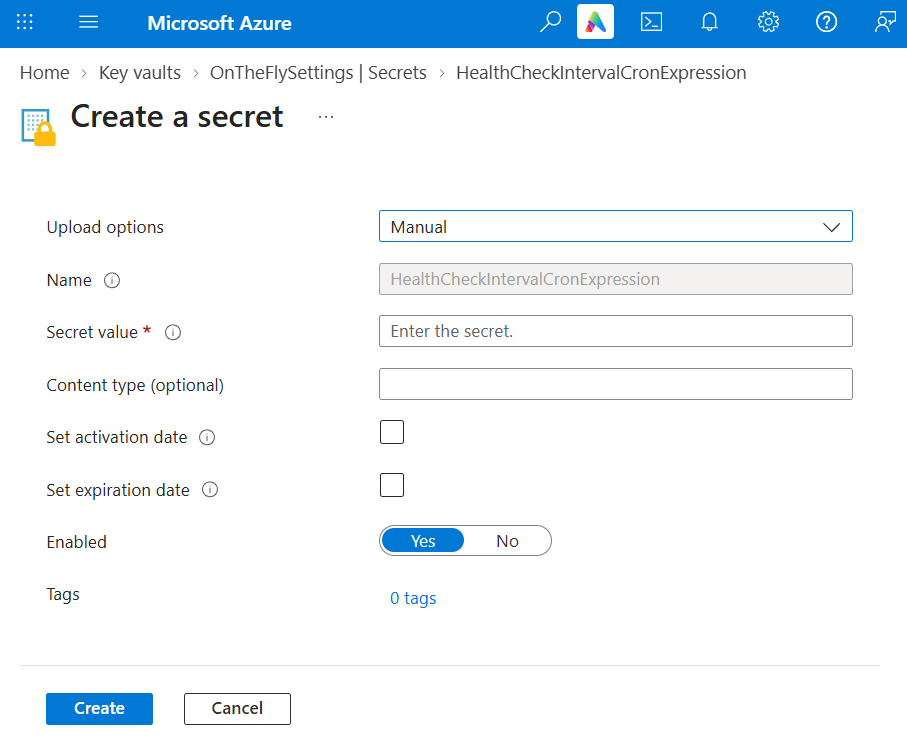The width and height of the screenshot is (907, 736).
Task: Open the 0 tags link
Action: point(413,598)
